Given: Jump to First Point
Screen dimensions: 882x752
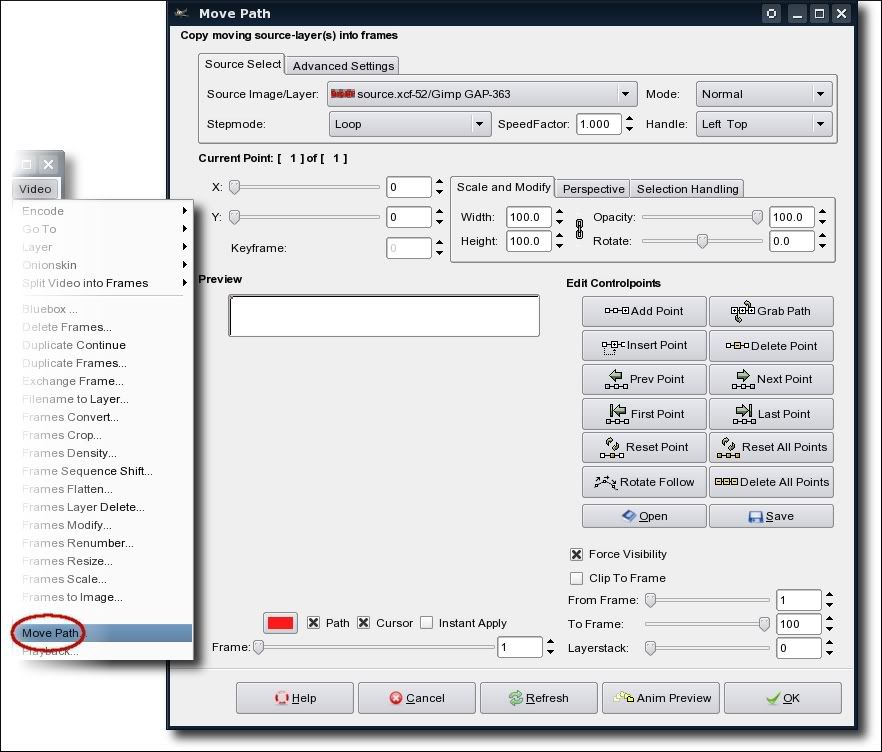Looking at the screenshot, I should point(644,414).
